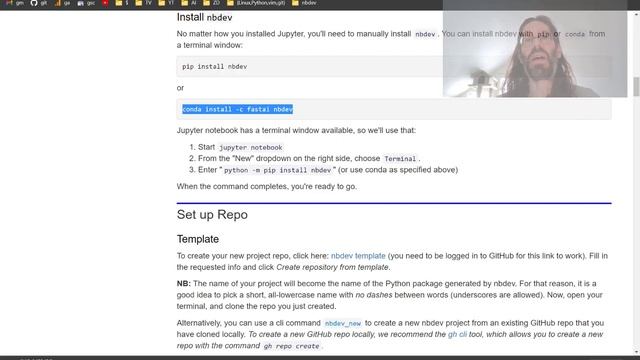
Task: Click the page's vertical scrollbar thumb
Action: (636, 87)
